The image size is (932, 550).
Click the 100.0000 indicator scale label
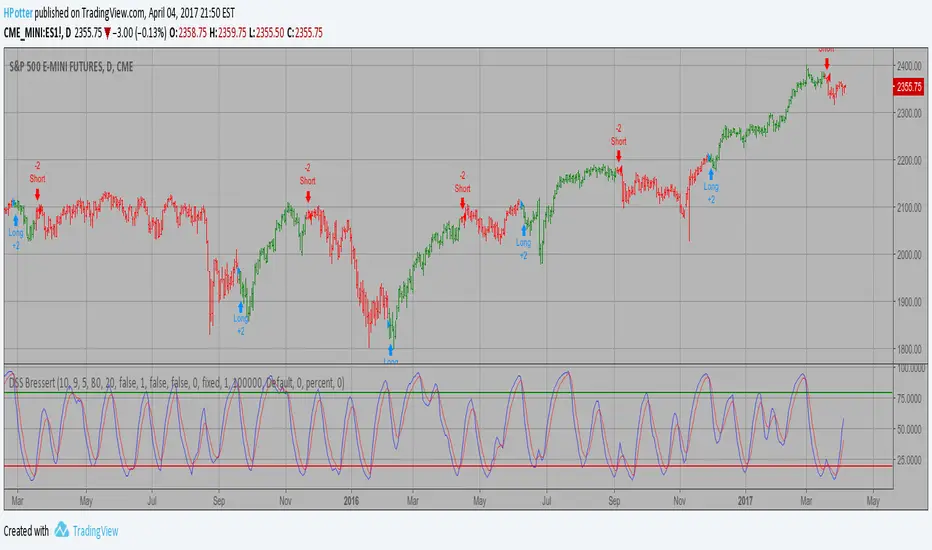point(911,369)
